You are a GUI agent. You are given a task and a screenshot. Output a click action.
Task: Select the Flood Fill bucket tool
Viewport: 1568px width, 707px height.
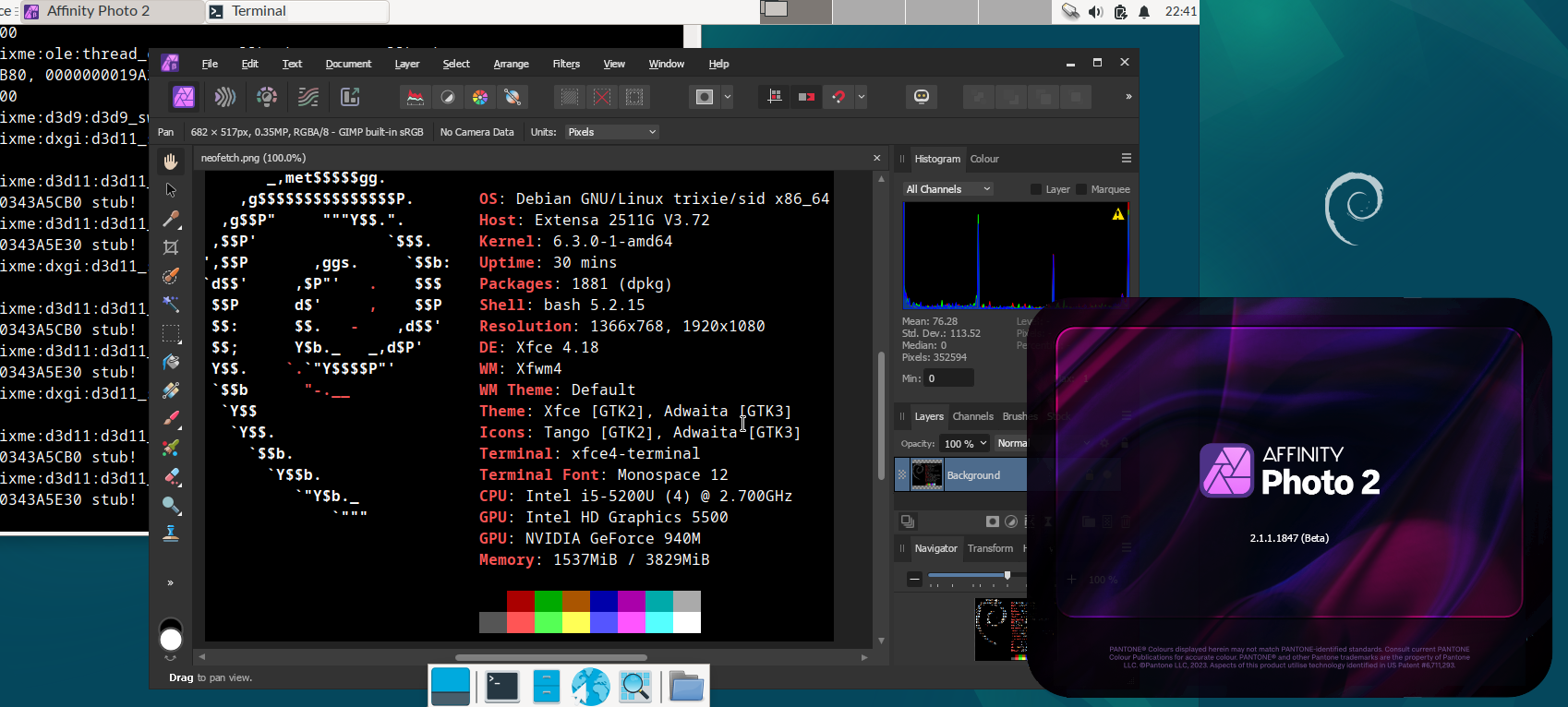click(171, 362)
